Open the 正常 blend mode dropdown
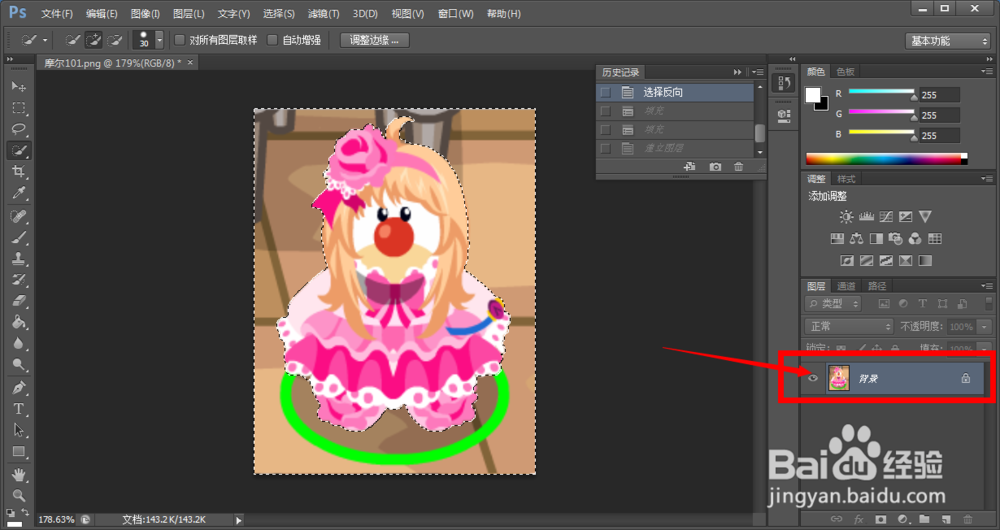 (849, 327)
